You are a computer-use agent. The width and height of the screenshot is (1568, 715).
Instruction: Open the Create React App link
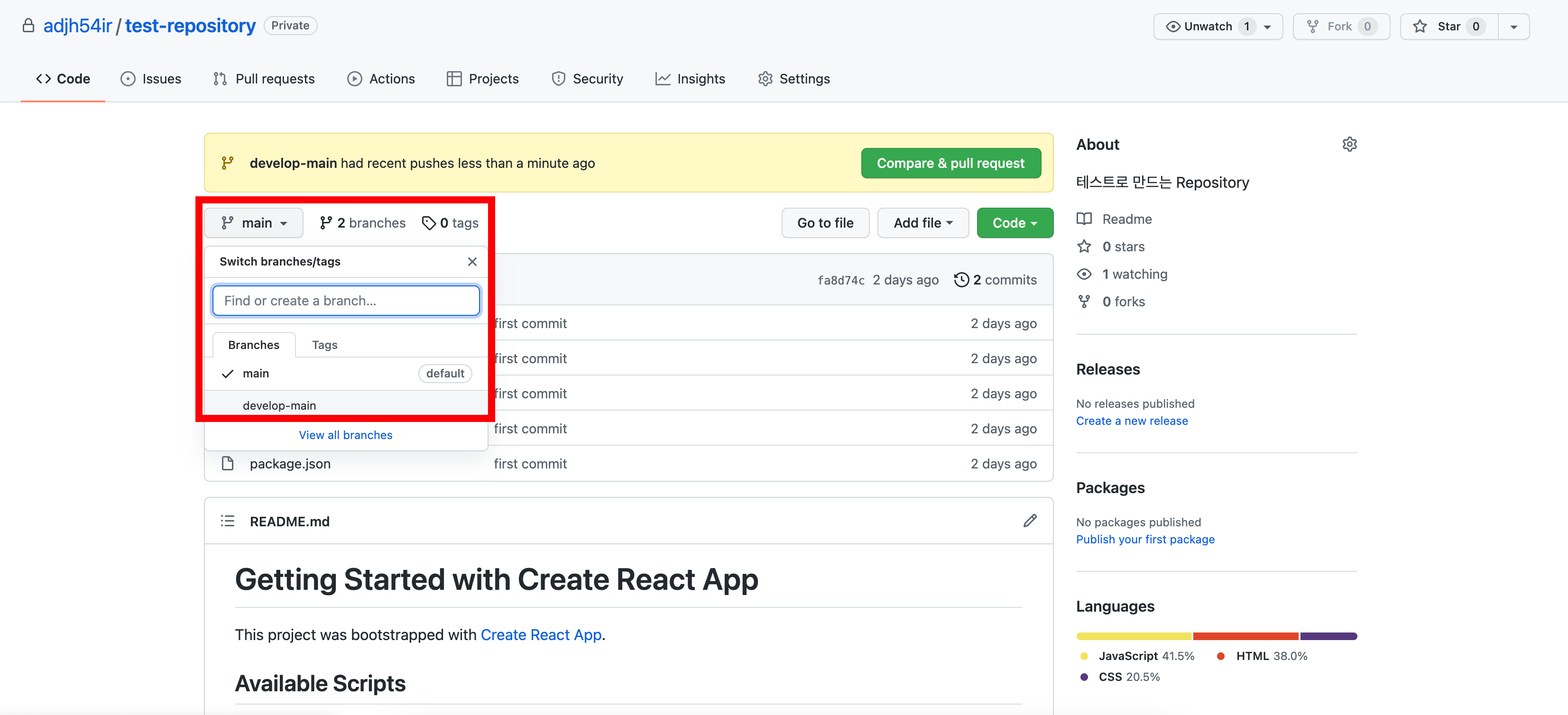click(x=541, y=635)
